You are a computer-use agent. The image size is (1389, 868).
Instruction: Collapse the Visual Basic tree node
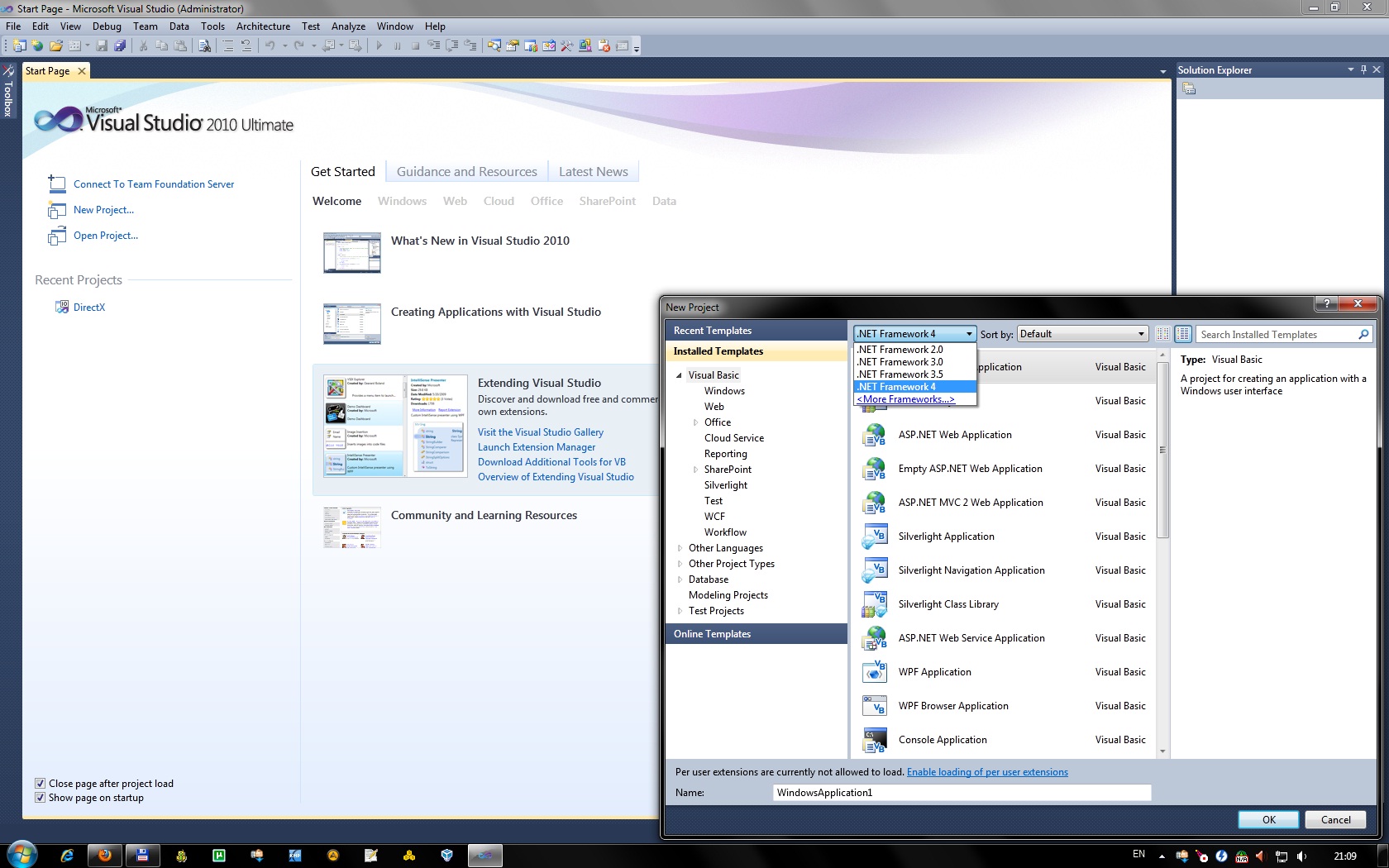click(680, 375)
